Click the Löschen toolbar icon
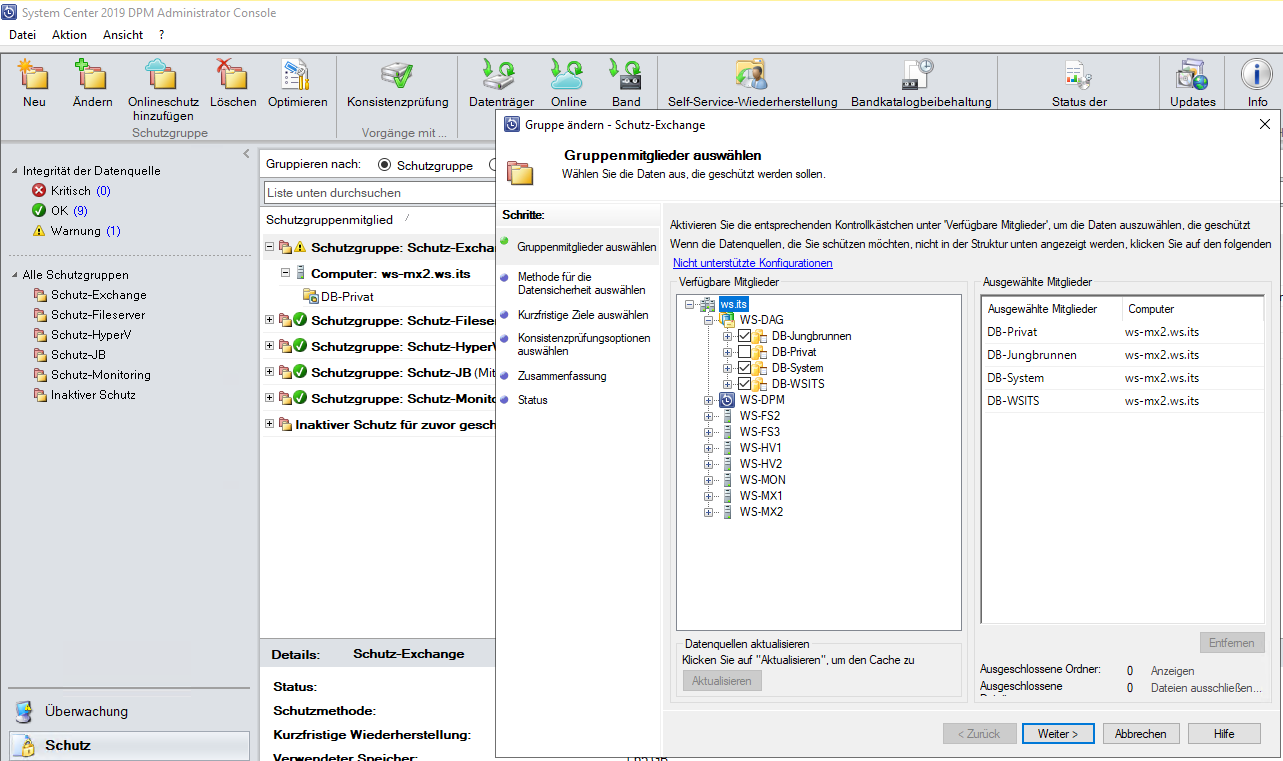Image resolution: width=1283 pixels, height=761 pixels. 233,75
